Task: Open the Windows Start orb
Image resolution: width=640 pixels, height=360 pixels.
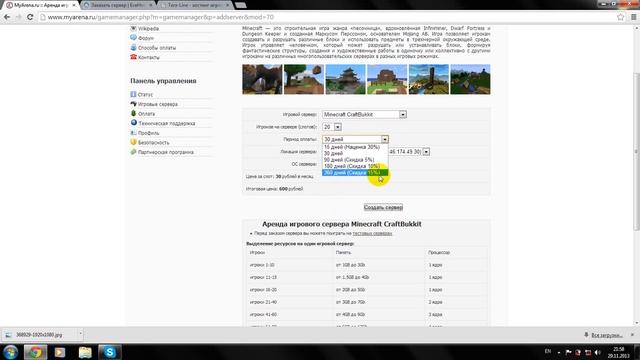Action: (10, 352)
